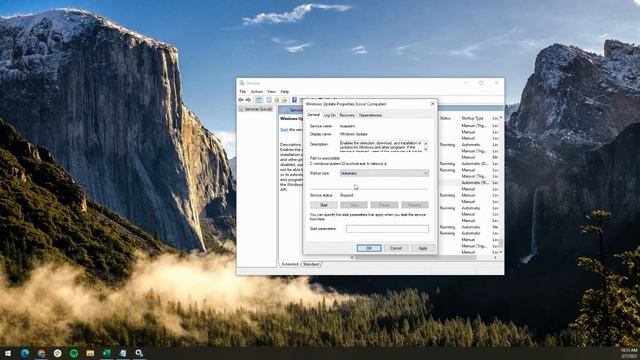640x360 pixels.
Task: Click the 'Stopped' service status text
Action: [x=347, y=195]
